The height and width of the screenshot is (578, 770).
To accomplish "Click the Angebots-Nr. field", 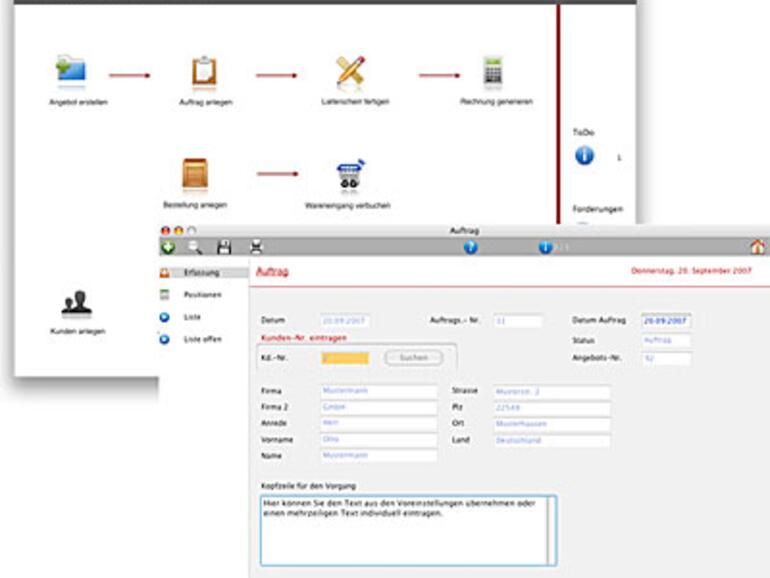I will 666,358.
